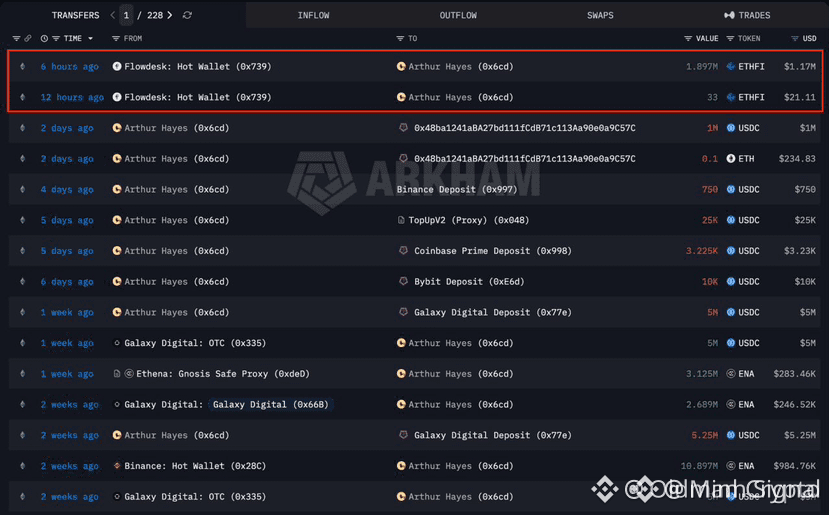
Task: Open Binance: Hot Wallet (0x28C) entity
Action: [x=195, y=466]
